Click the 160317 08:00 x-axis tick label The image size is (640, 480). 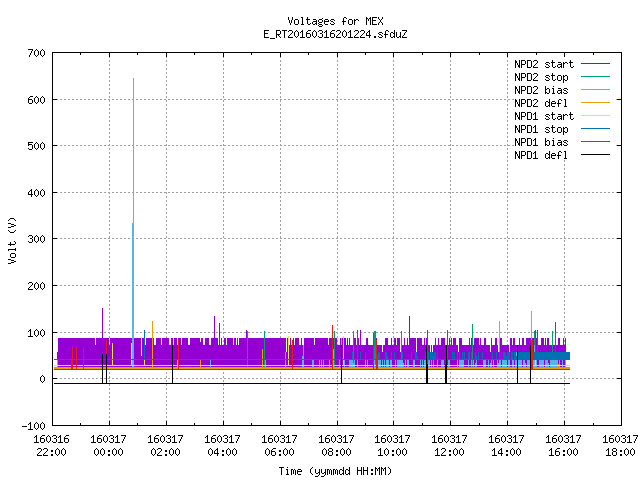[336, 446]
